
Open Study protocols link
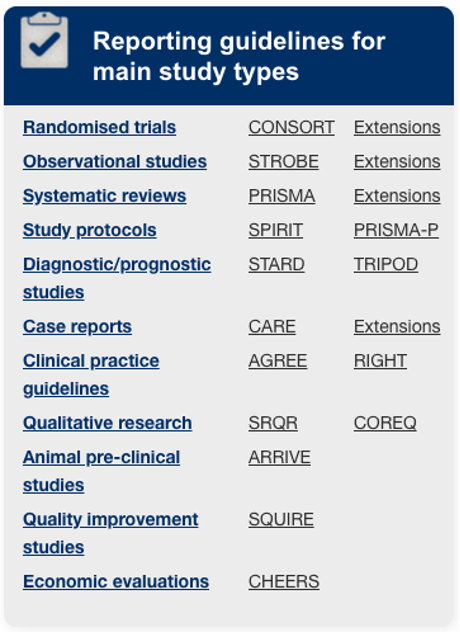click(90, 230)
